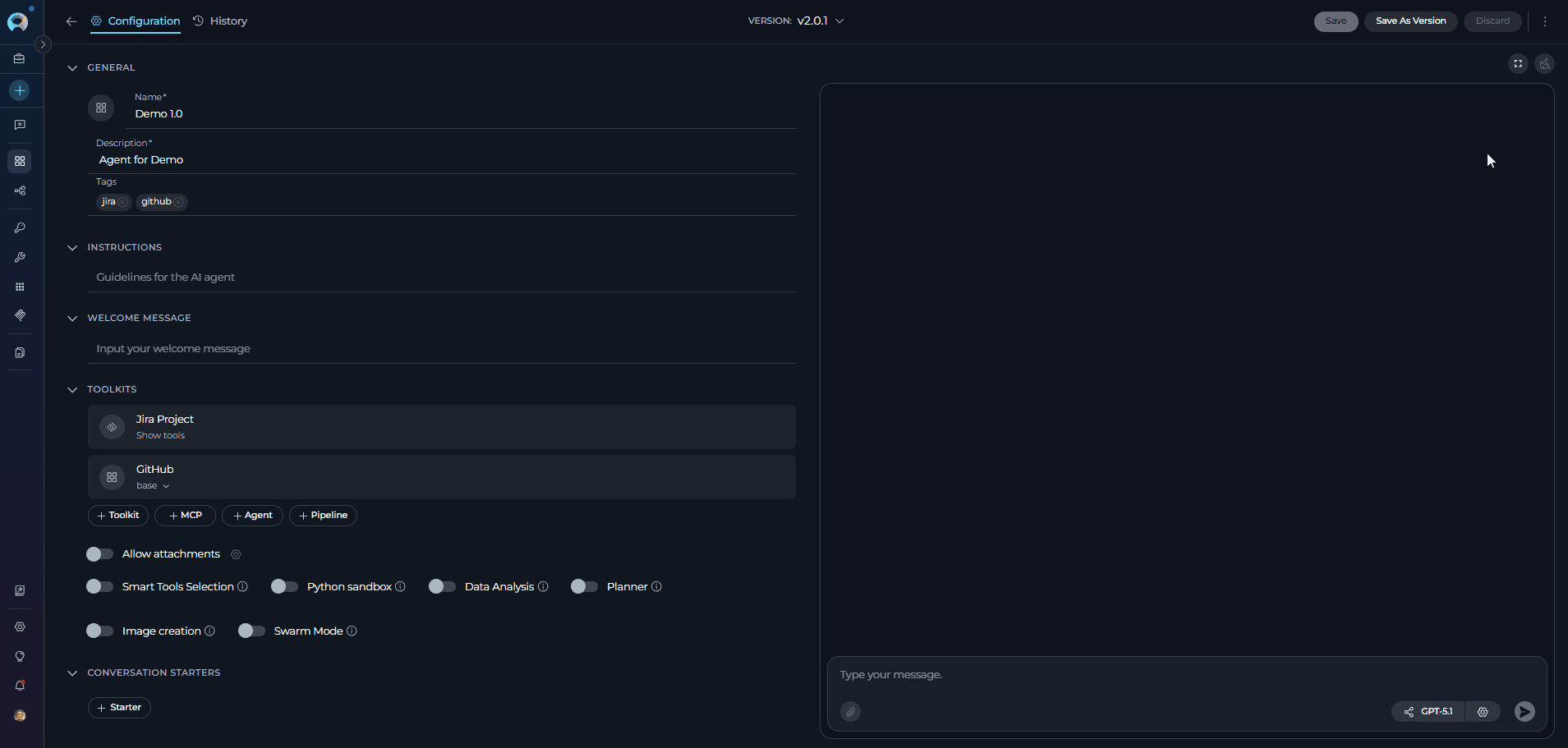Open the stacked layers sidebar icon
Image resolution: width=1568 pixels, height=748 pixels.
pyautogui.click(x=20, y=315)
